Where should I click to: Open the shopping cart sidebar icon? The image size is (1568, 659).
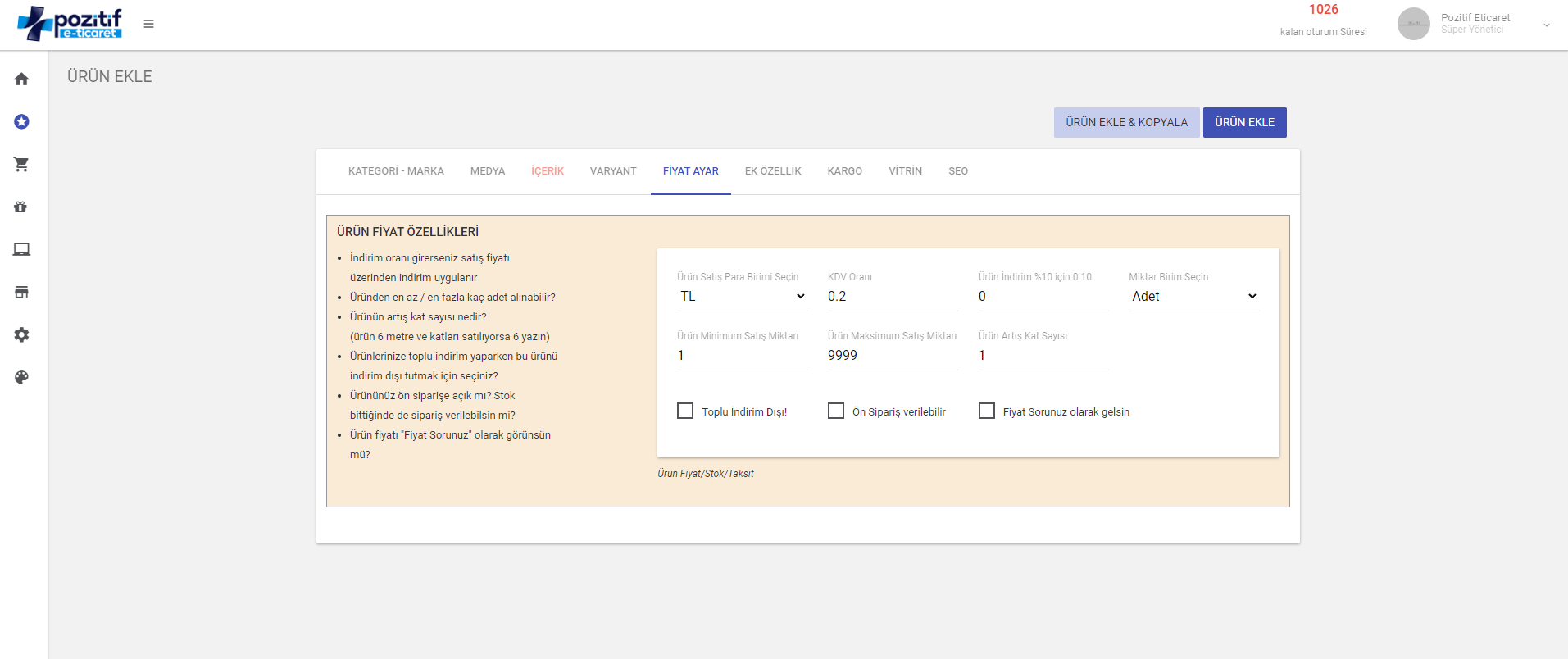21,164
